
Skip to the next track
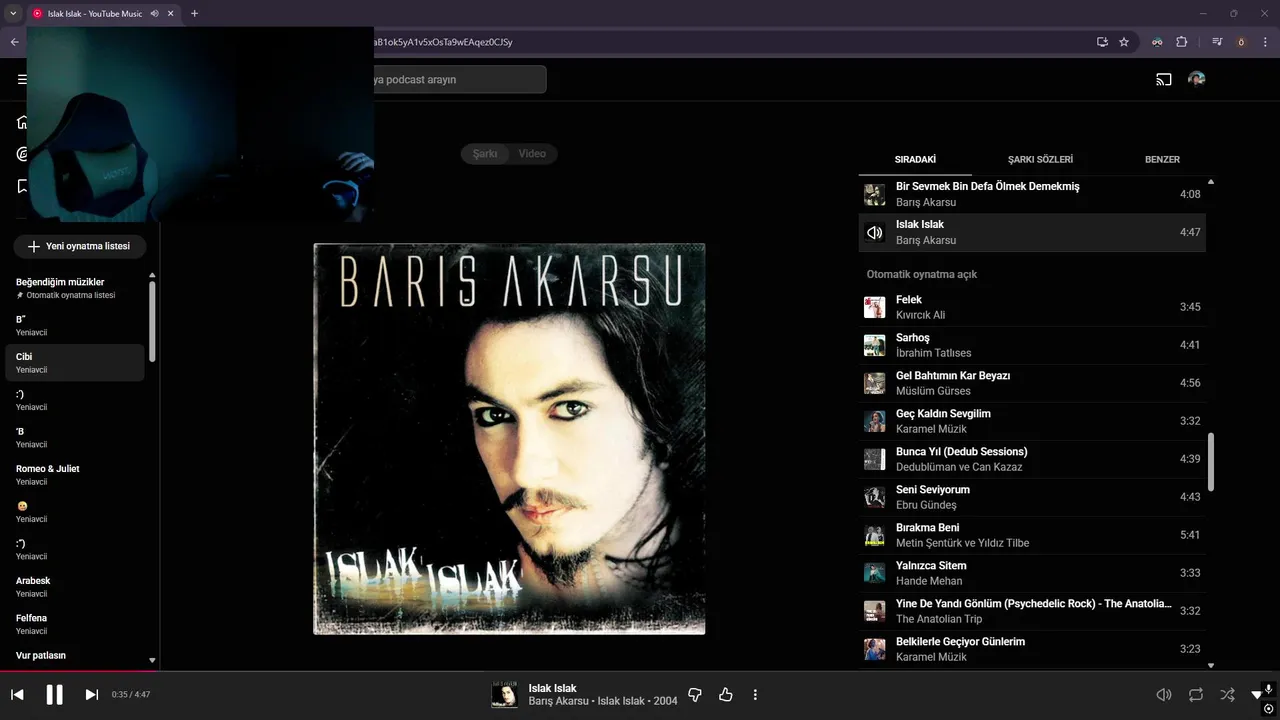pos(91,695)
